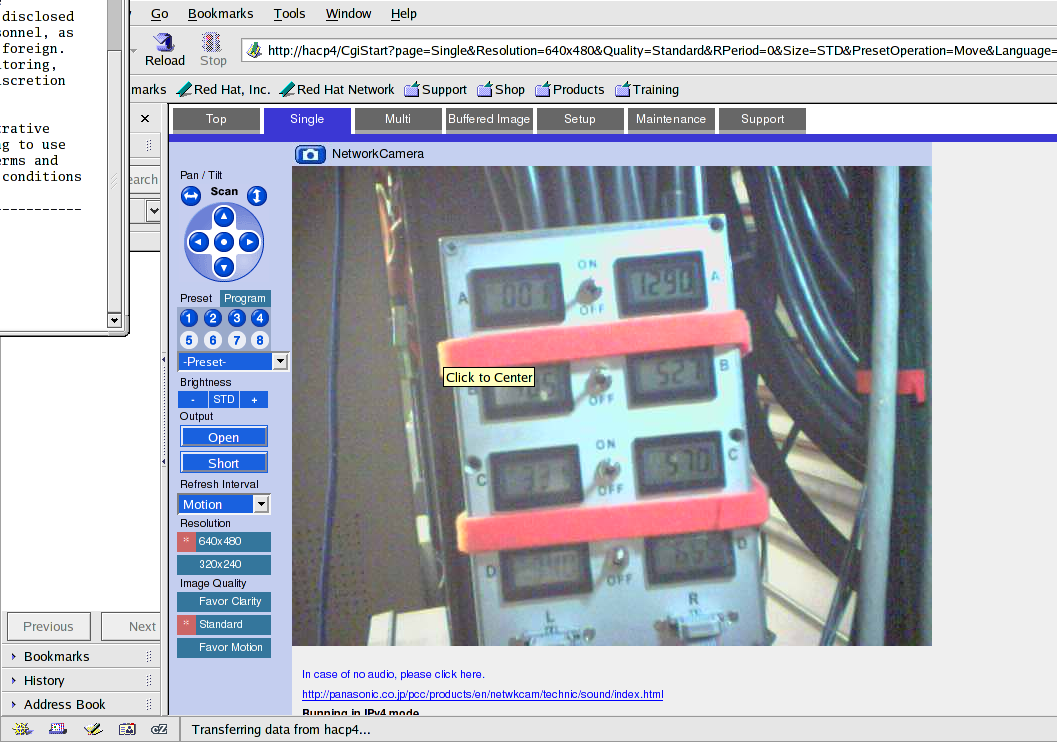Select Favor Clarity image quality
Image resolution: width=1057 pixels, height=742 pixels.
(224, 601)
